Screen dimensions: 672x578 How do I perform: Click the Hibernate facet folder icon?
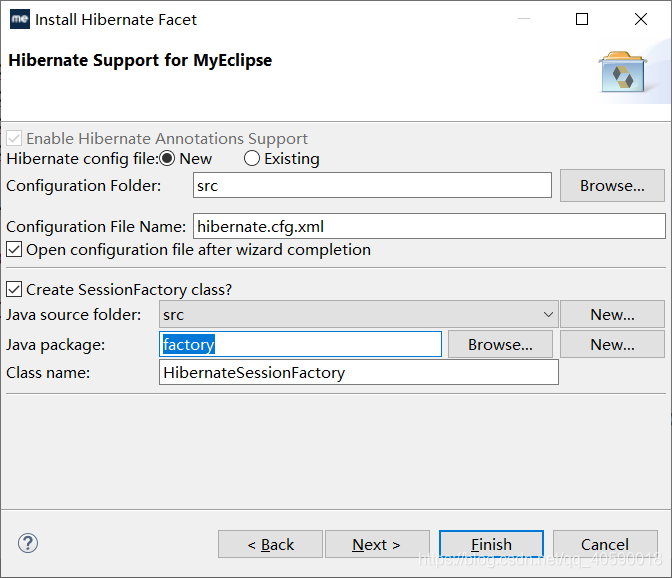(622, 72)
